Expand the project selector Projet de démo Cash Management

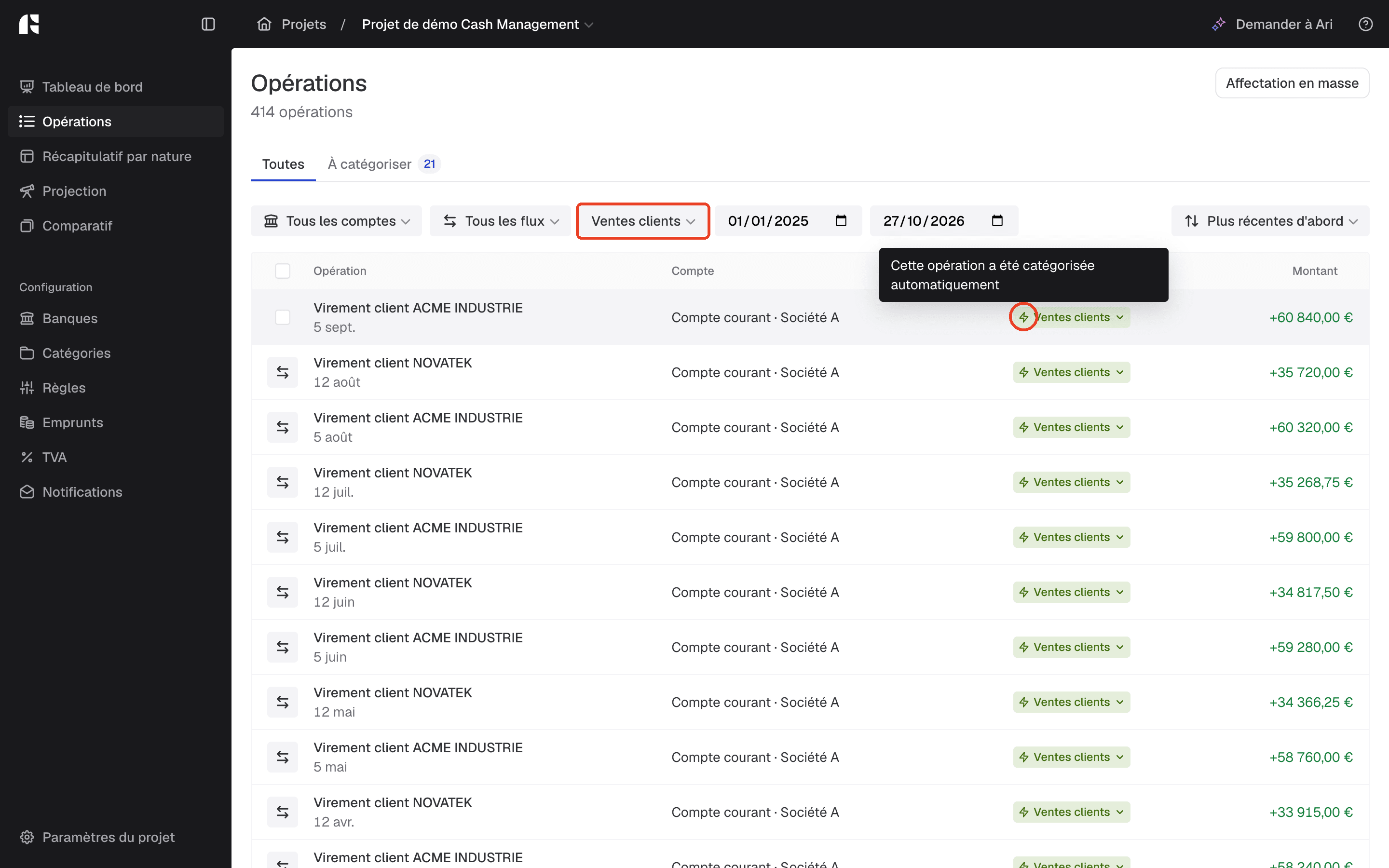click(x=477, y=24)
